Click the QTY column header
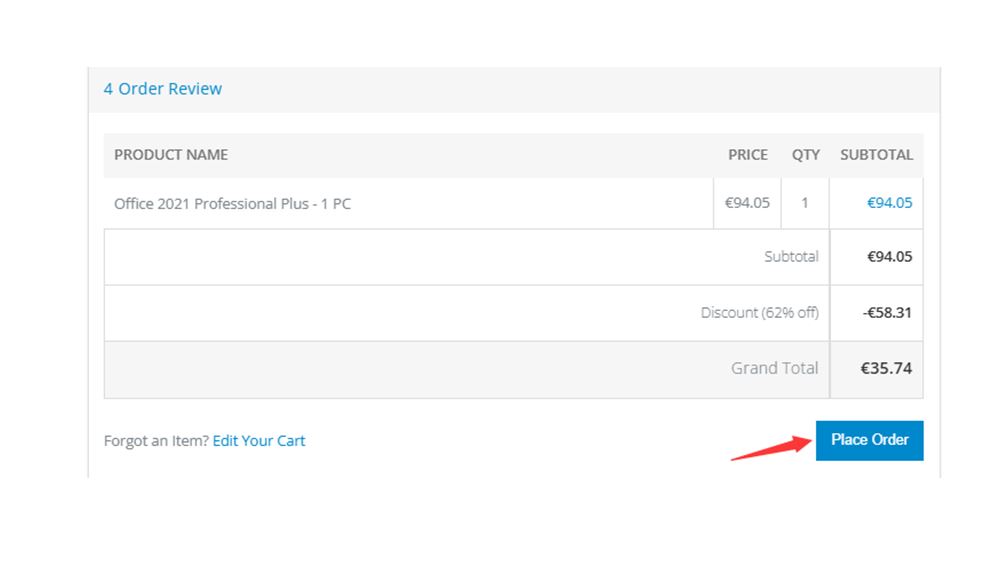Viewport: 993px width, 585px height. click(806, 154)
